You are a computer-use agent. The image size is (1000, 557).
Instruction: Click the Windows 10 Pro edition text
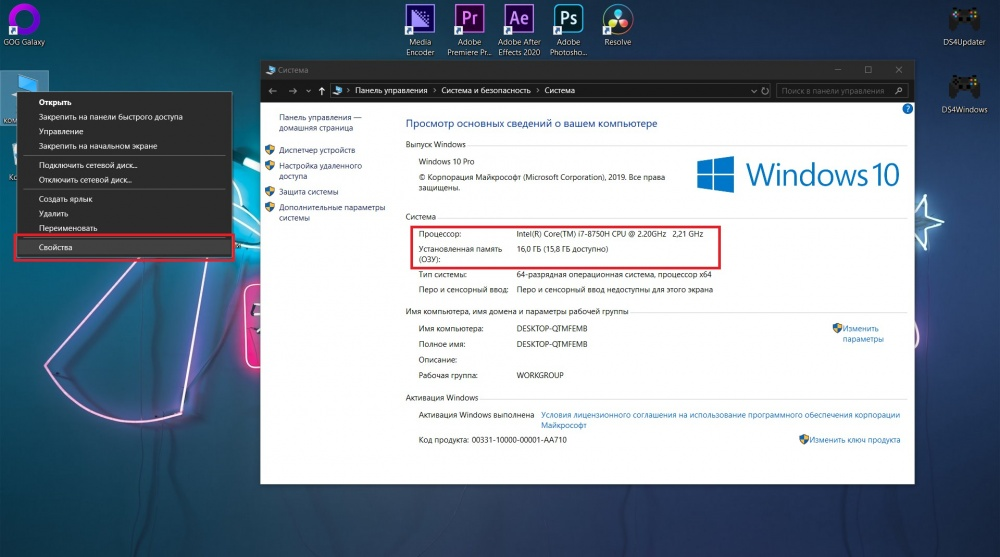pyautogui.click(x=446, y=161)
